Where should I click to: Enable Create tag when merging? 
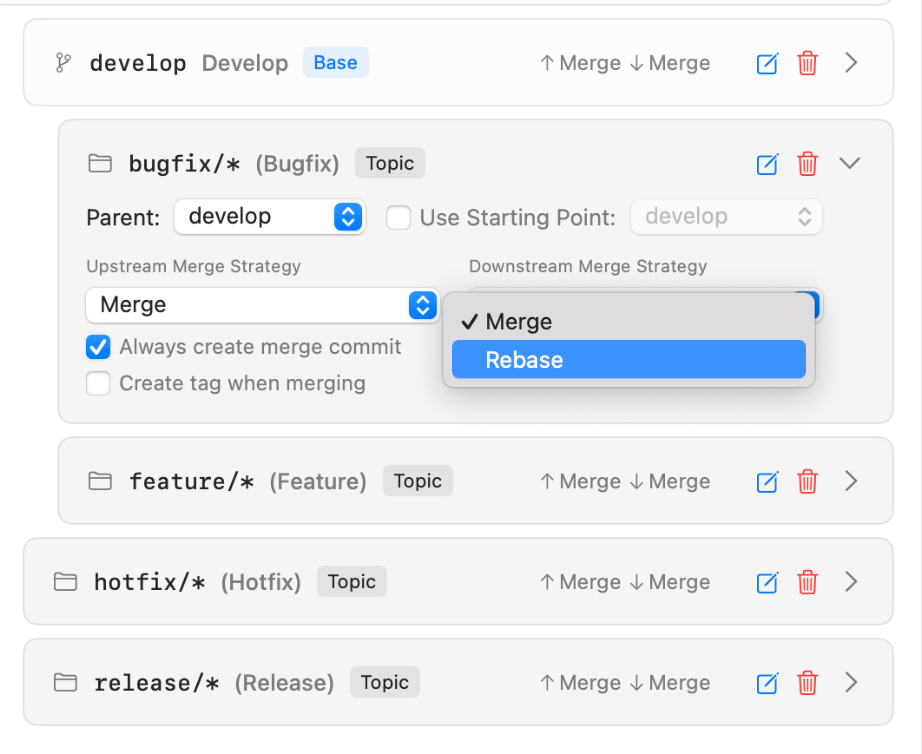[98, 383]
